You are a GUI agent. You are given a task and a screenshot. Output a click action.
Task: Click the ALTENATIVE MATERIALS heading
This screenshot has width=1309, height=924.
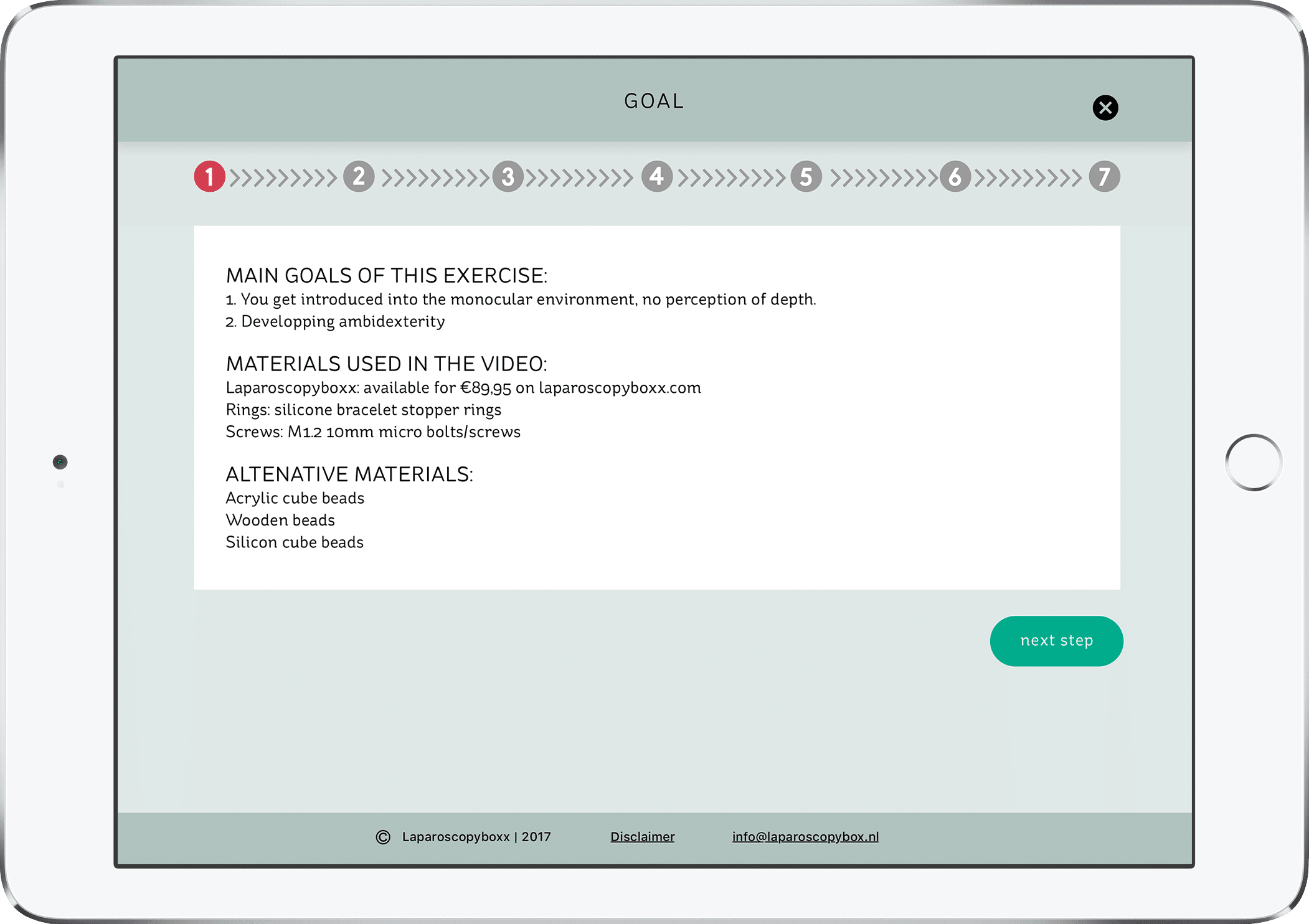pyautogui.click(x=349, y=474)
